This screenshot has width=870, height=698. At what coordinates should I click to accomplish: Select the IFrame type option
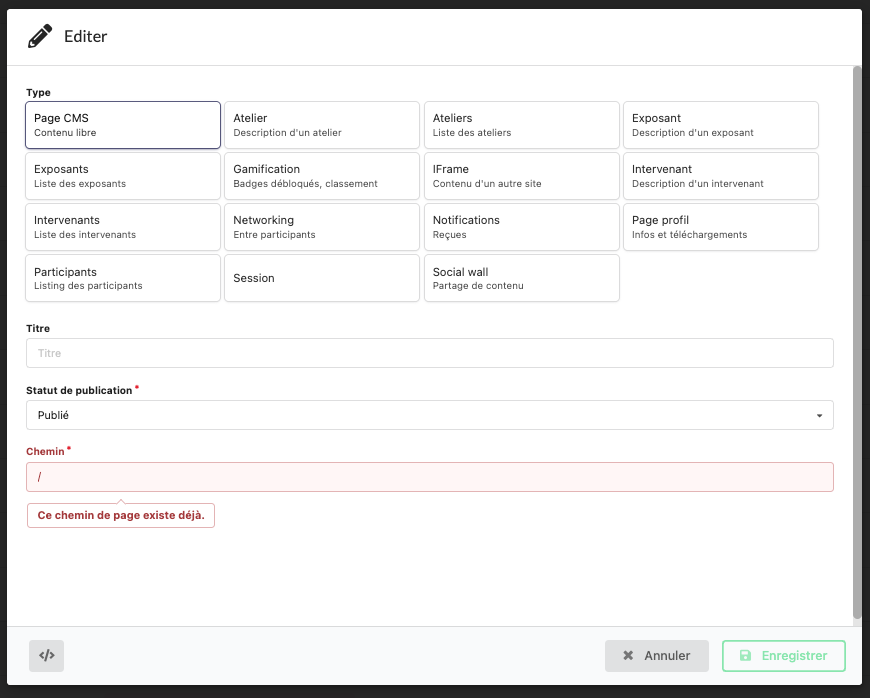click(x=521, y=176)
